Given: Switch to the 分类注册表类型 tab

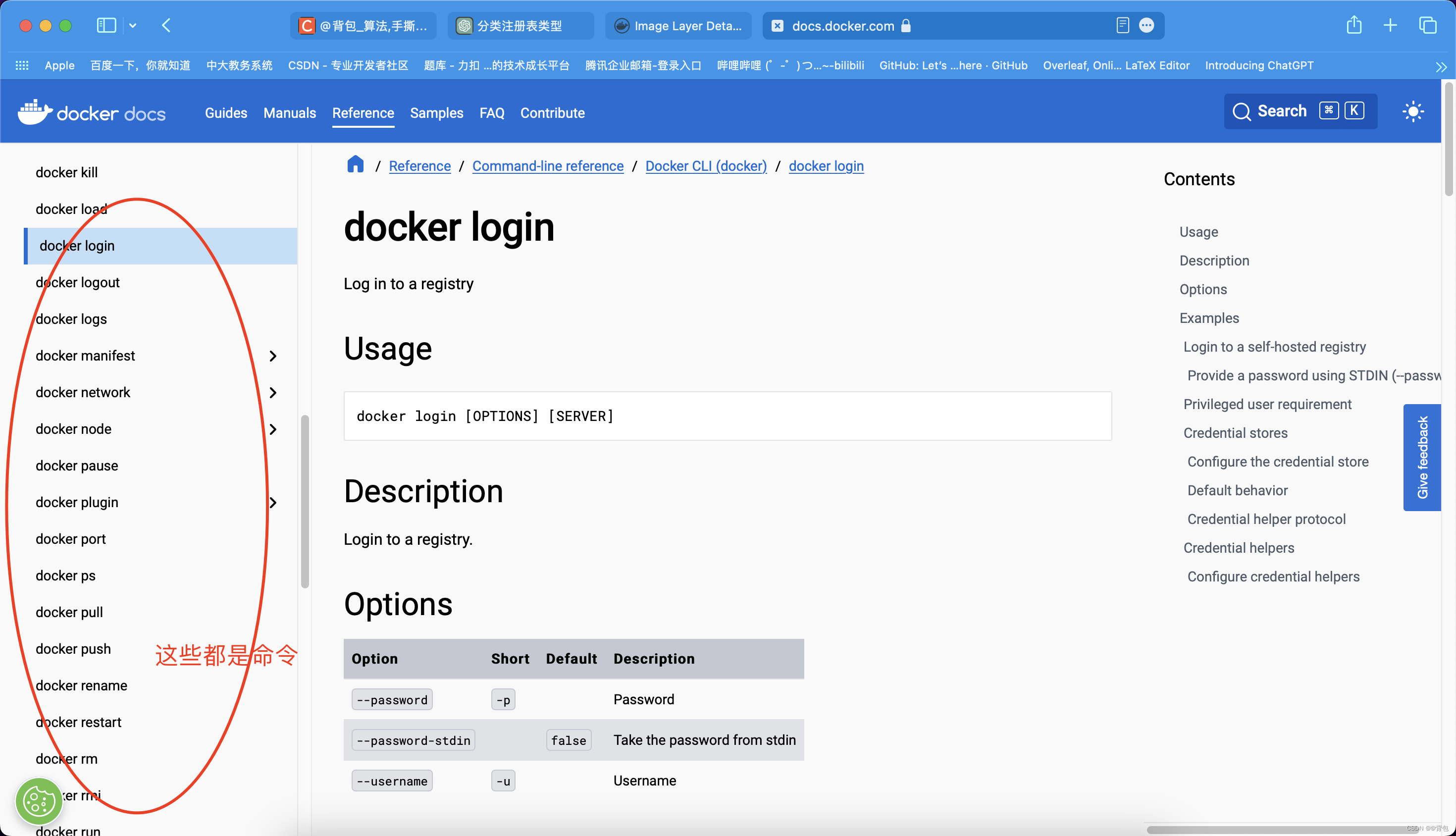Looking at the screenshot, I should 520,26.
